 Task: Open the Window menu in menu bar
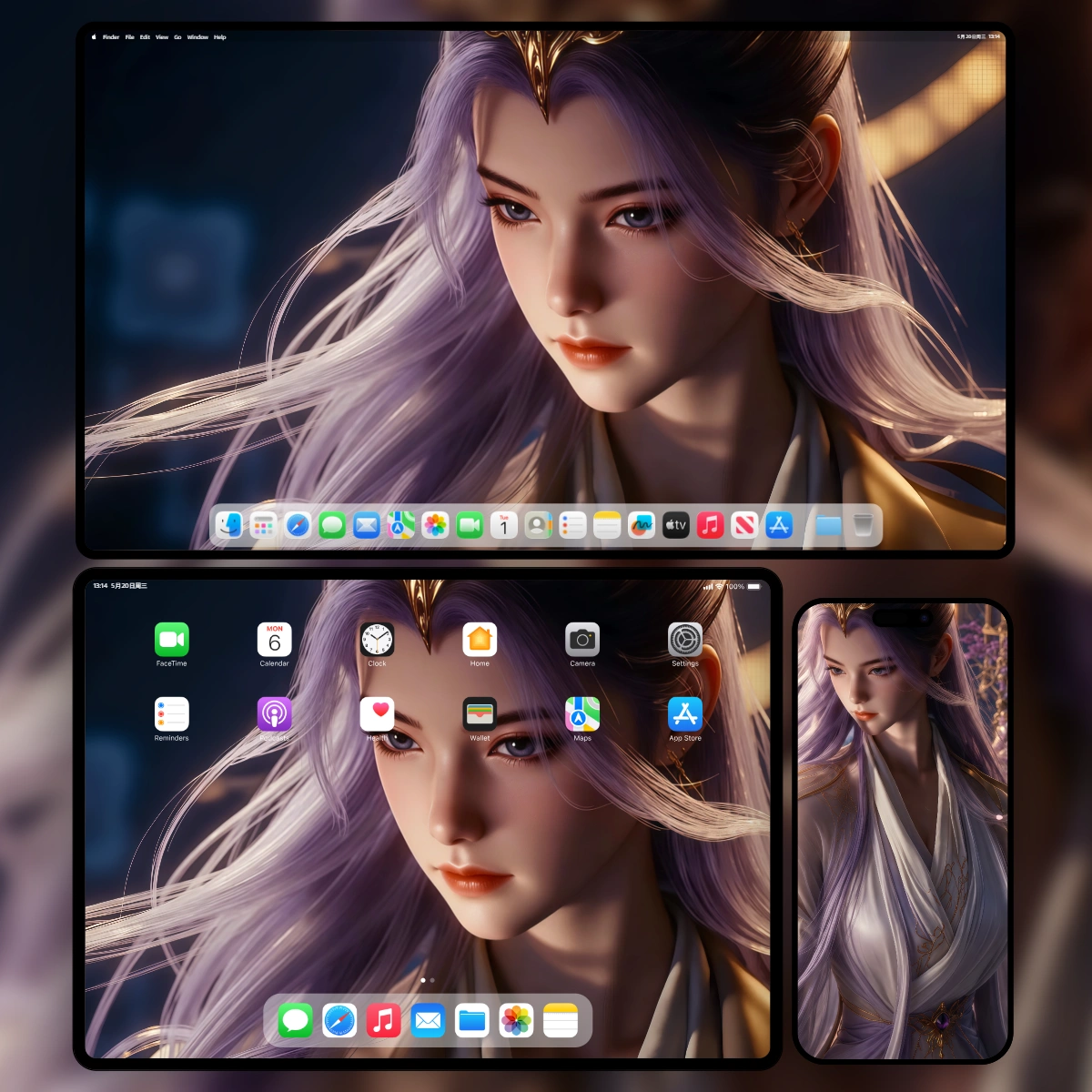tap(197, 37)
